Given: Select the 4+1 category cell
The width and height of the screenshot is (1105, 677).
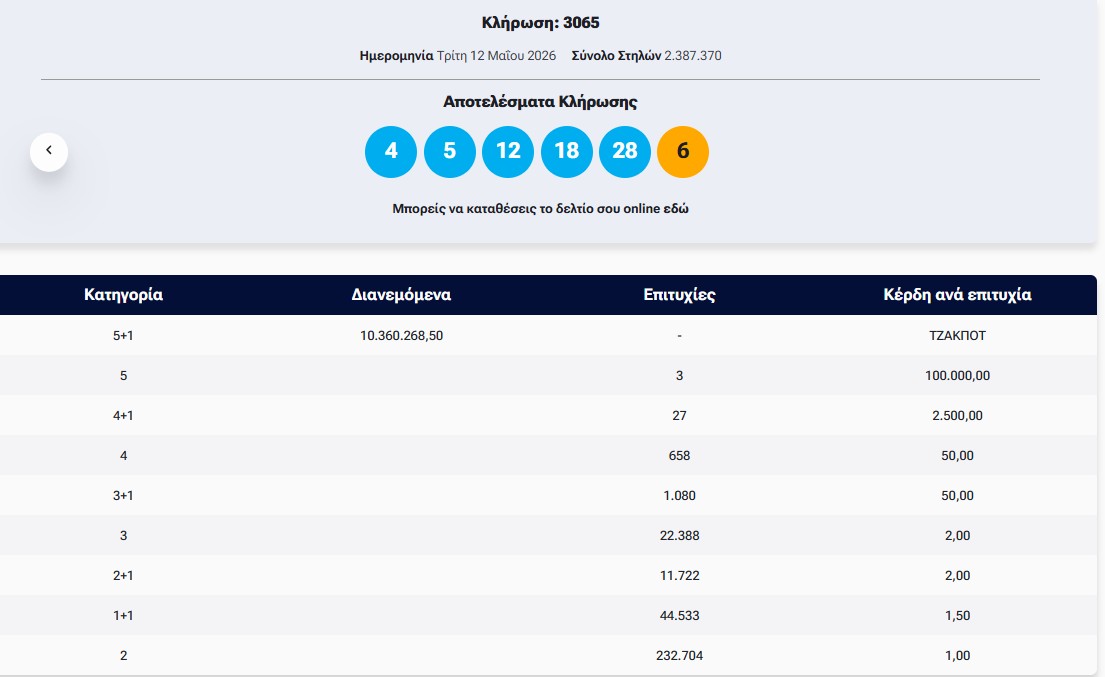Looking at the screenshot, I should click(123, 416).
